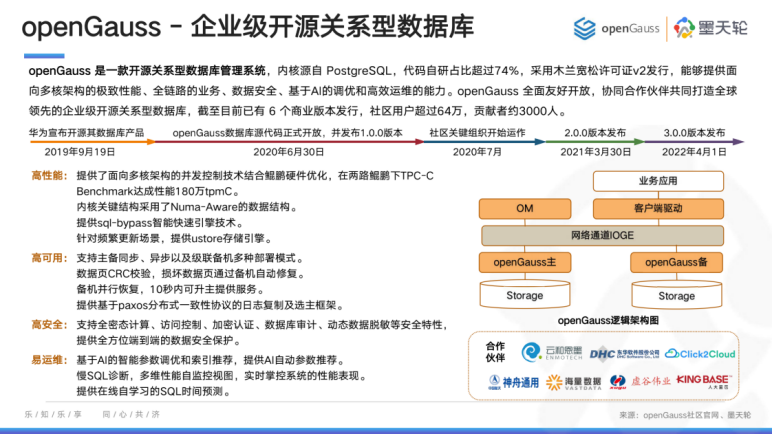Click the 虚谷伟业 partner logo
The width and height of the screenshot is (772, 434).
tap(640, 381)
